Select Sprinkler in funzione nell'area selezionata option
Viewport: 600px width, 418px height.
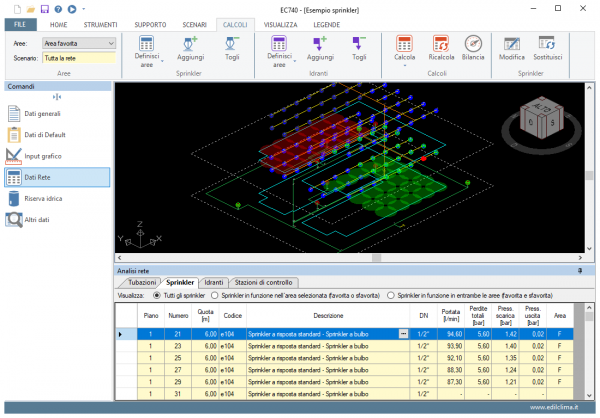214,296
